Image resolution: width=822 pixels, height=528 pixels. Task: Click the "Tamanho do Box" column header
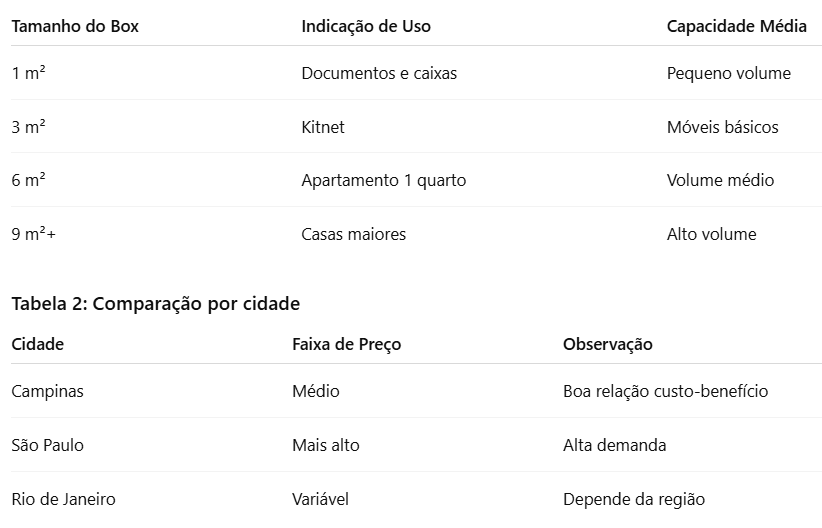click(75, 27)
